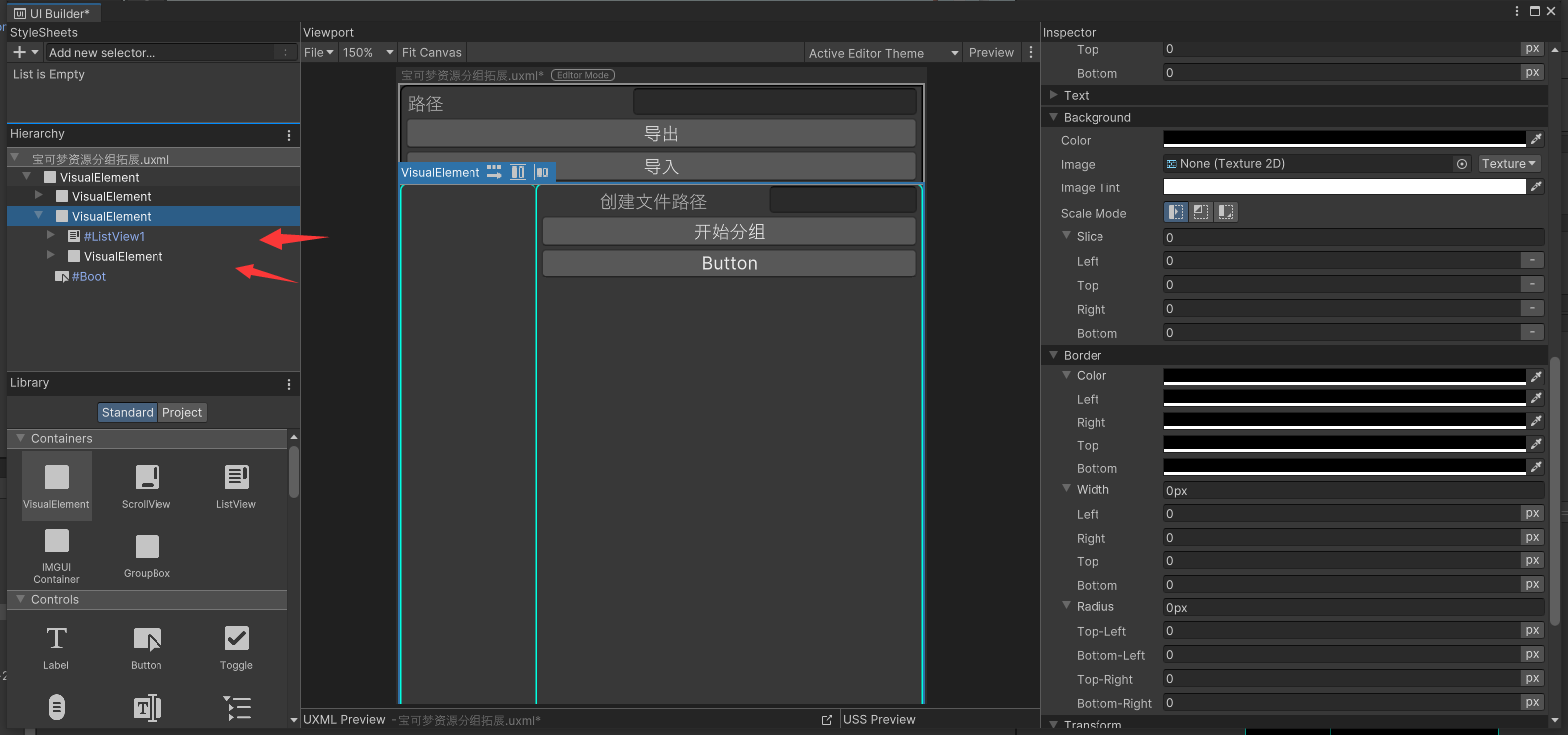Select the Label control icon
The height and width of the screenshot is (735, 1568).
coord(57,638)
